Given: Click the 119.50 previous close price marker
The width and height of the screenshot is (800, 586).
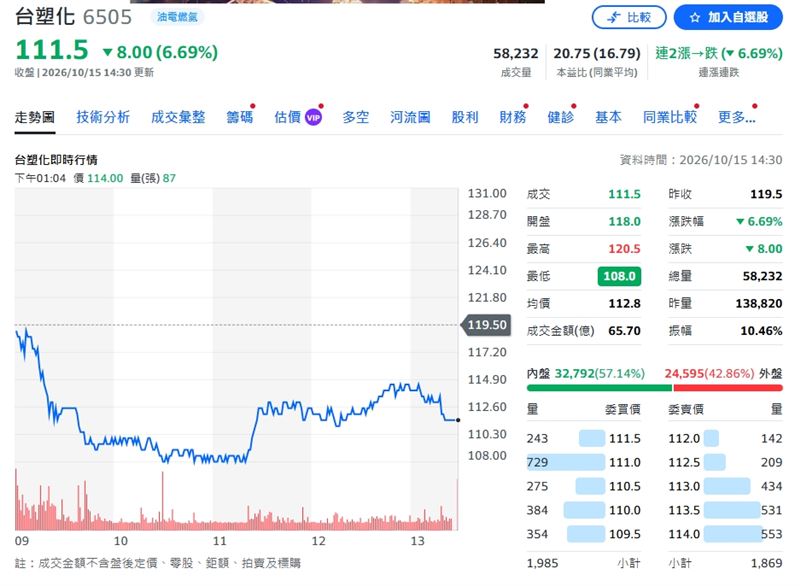Looking at the screenshot, I should [486, 325].
